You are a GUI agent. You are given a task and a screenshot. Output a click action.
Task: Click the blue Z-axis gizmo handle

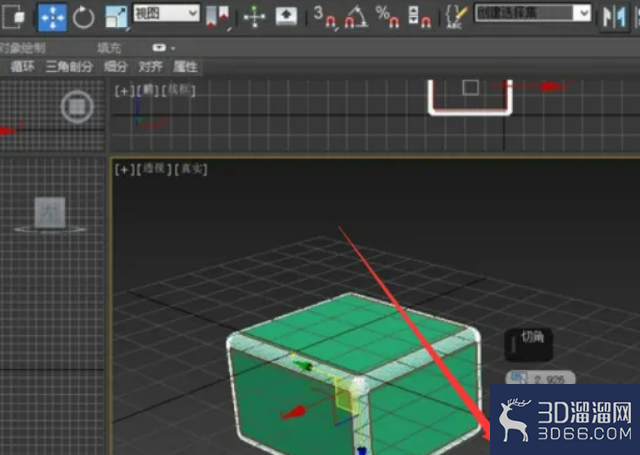(x=362, y=450)
